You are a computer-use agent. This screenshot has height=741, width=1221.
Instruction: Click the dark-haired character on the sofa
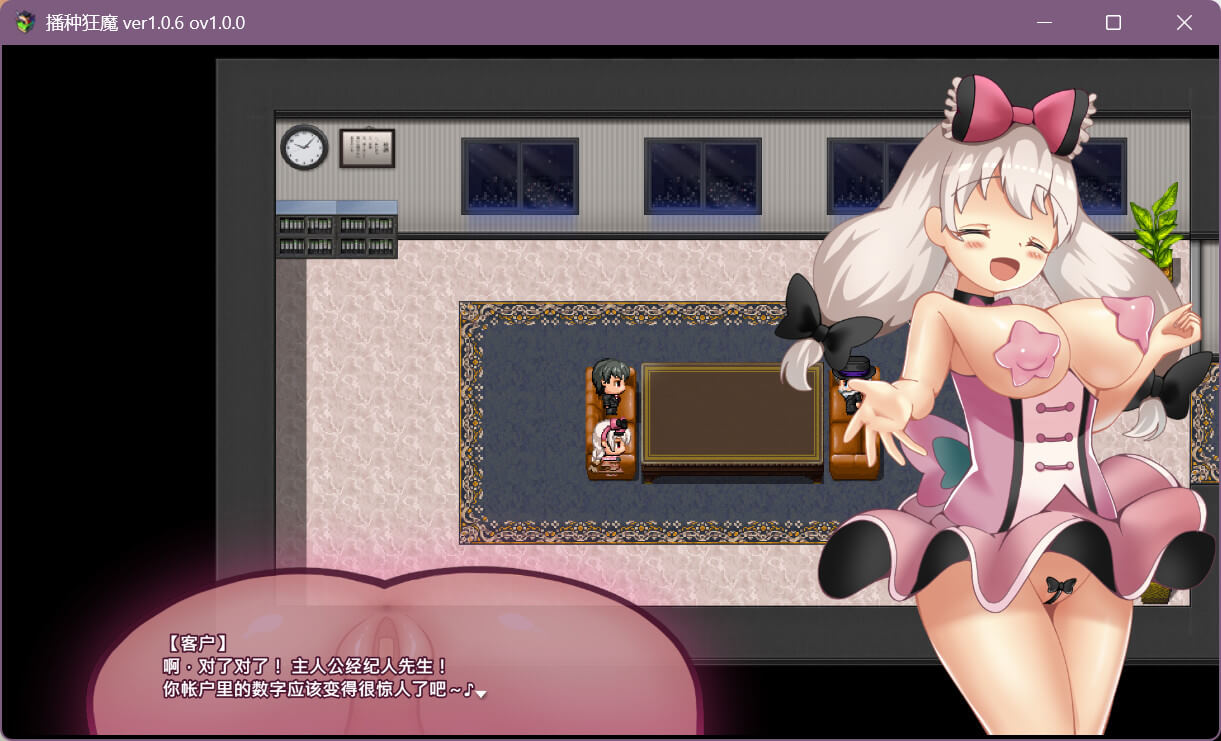(609, 385)
